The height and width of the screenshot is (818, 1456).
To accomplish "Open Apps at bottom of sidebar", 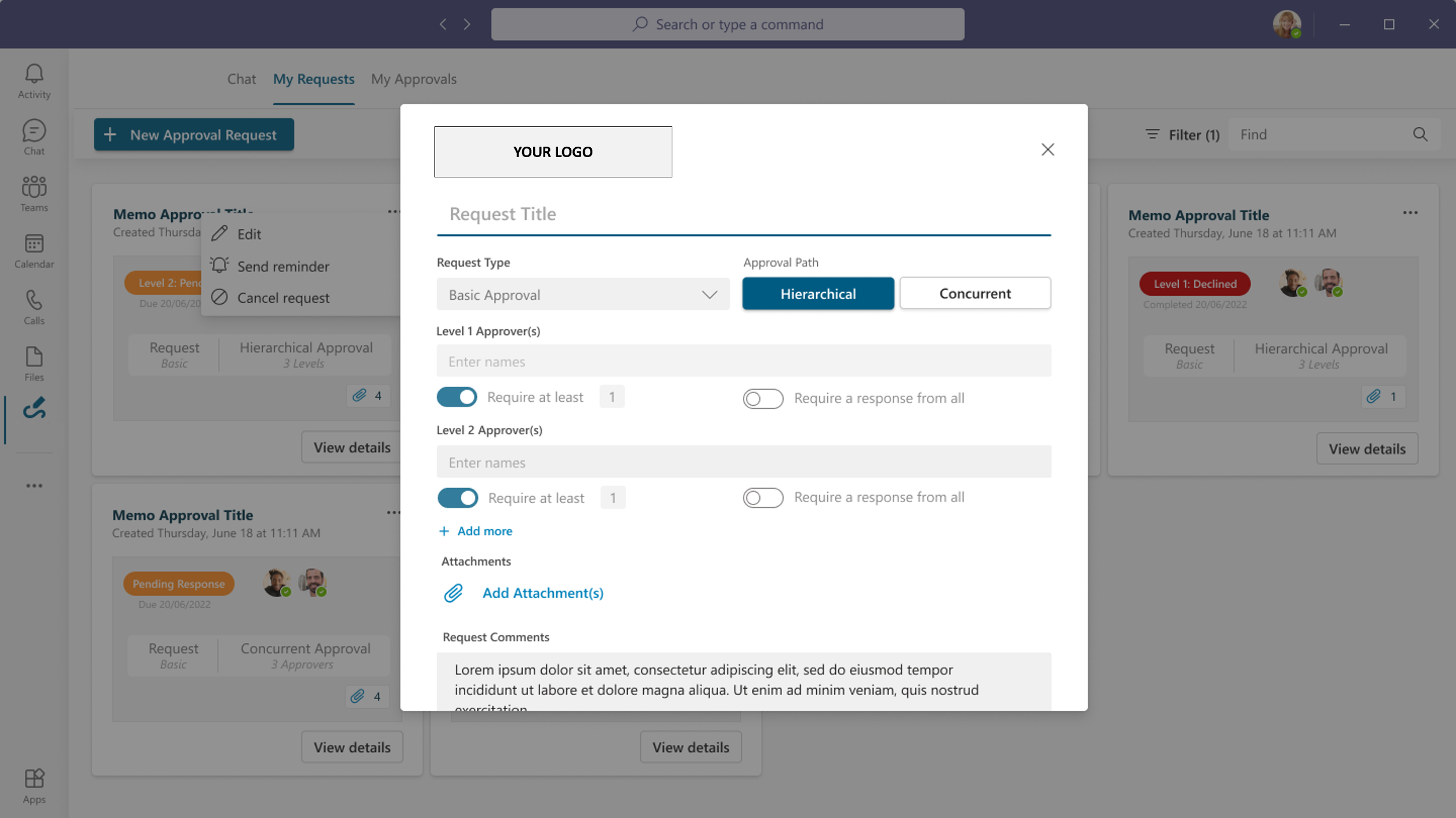I will [x=34, y=786].
